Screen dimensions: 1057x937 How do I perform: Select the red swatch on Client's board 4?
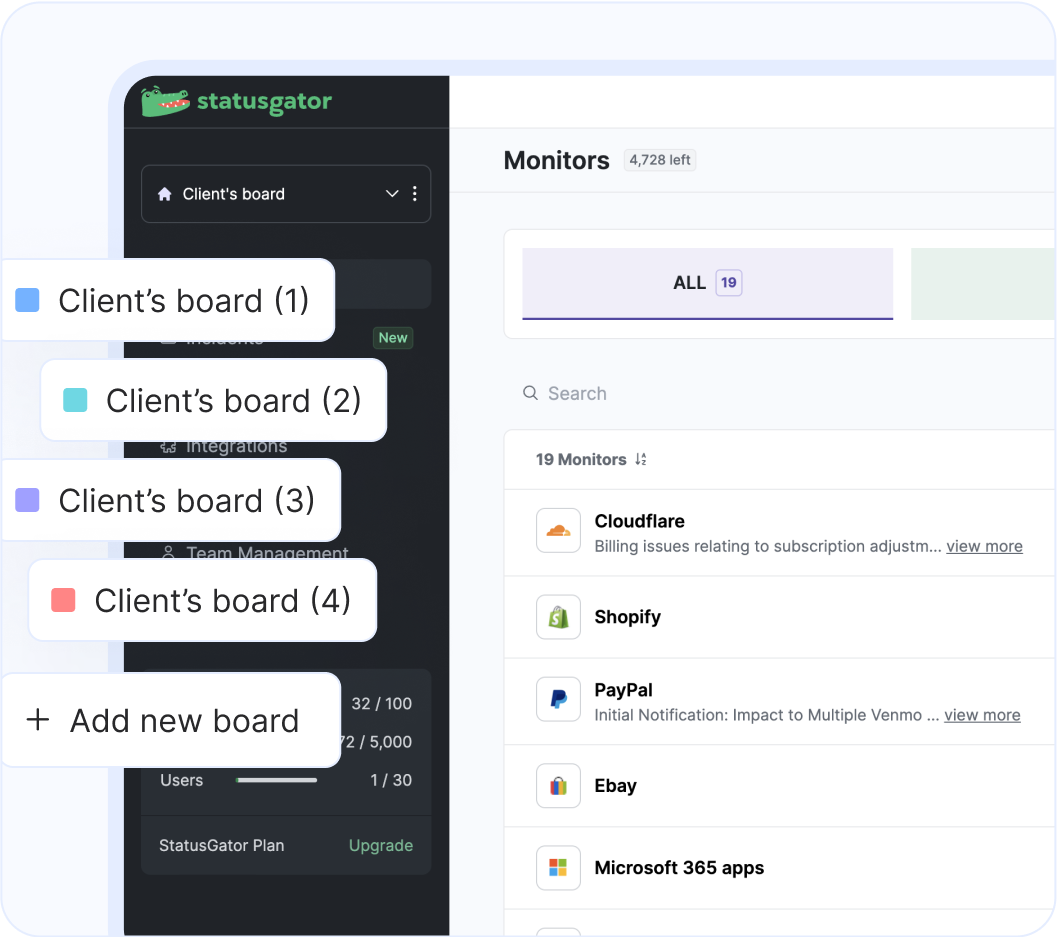[64, 600]
